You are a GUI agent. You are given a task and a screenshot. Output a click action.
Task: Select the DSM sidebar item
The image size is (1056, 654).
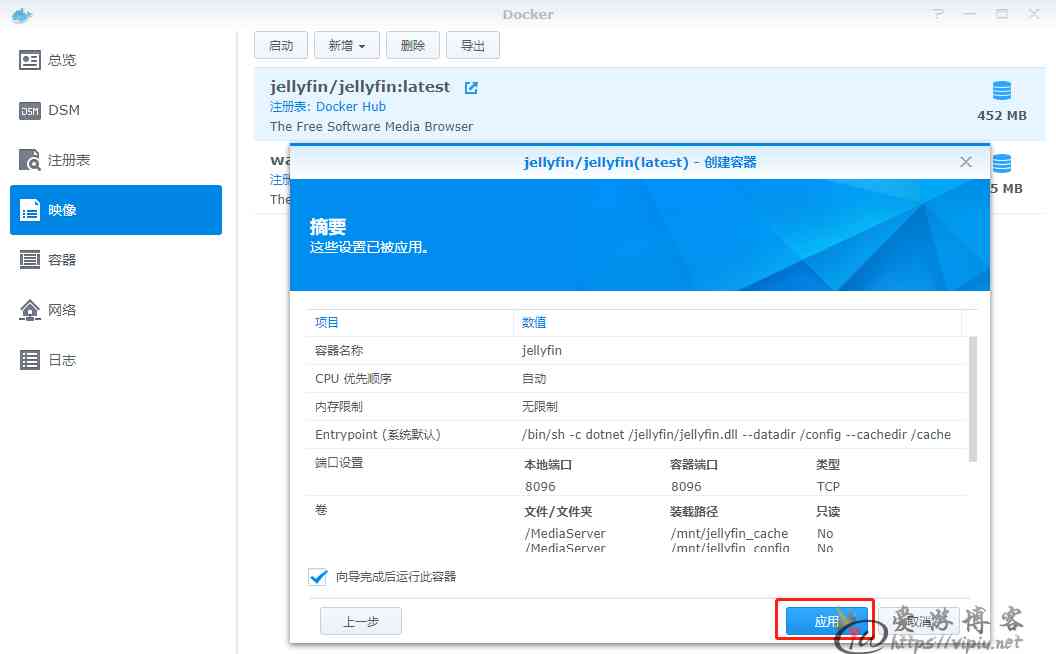pyautogui.click(x=116, y=110)
